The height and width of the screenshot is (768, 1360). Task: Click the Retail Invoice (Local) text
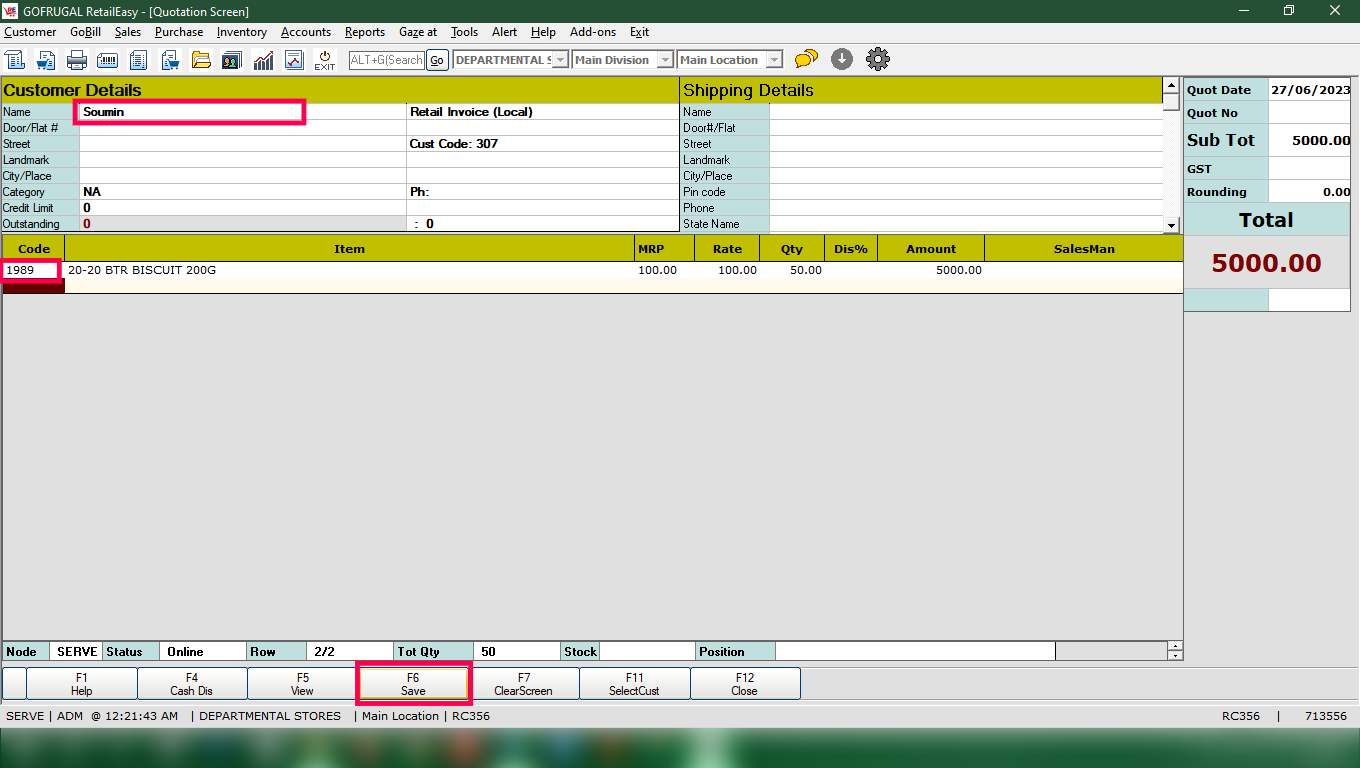pos(471,112)
